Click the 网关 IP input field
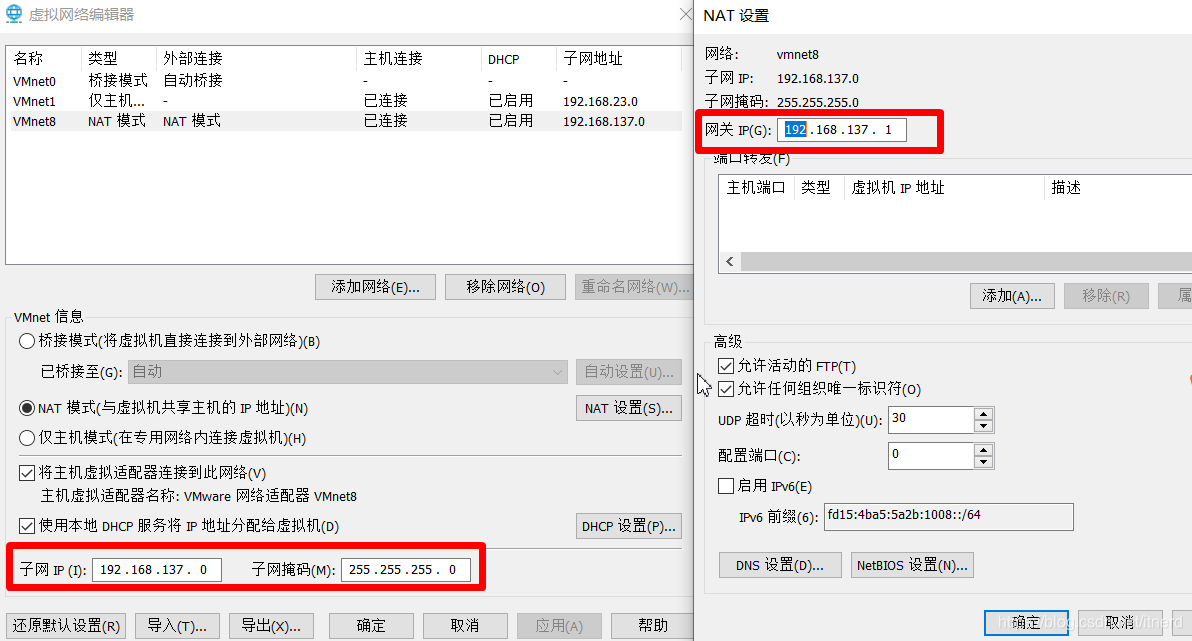Screen dimensions: 1192x641 842,130
